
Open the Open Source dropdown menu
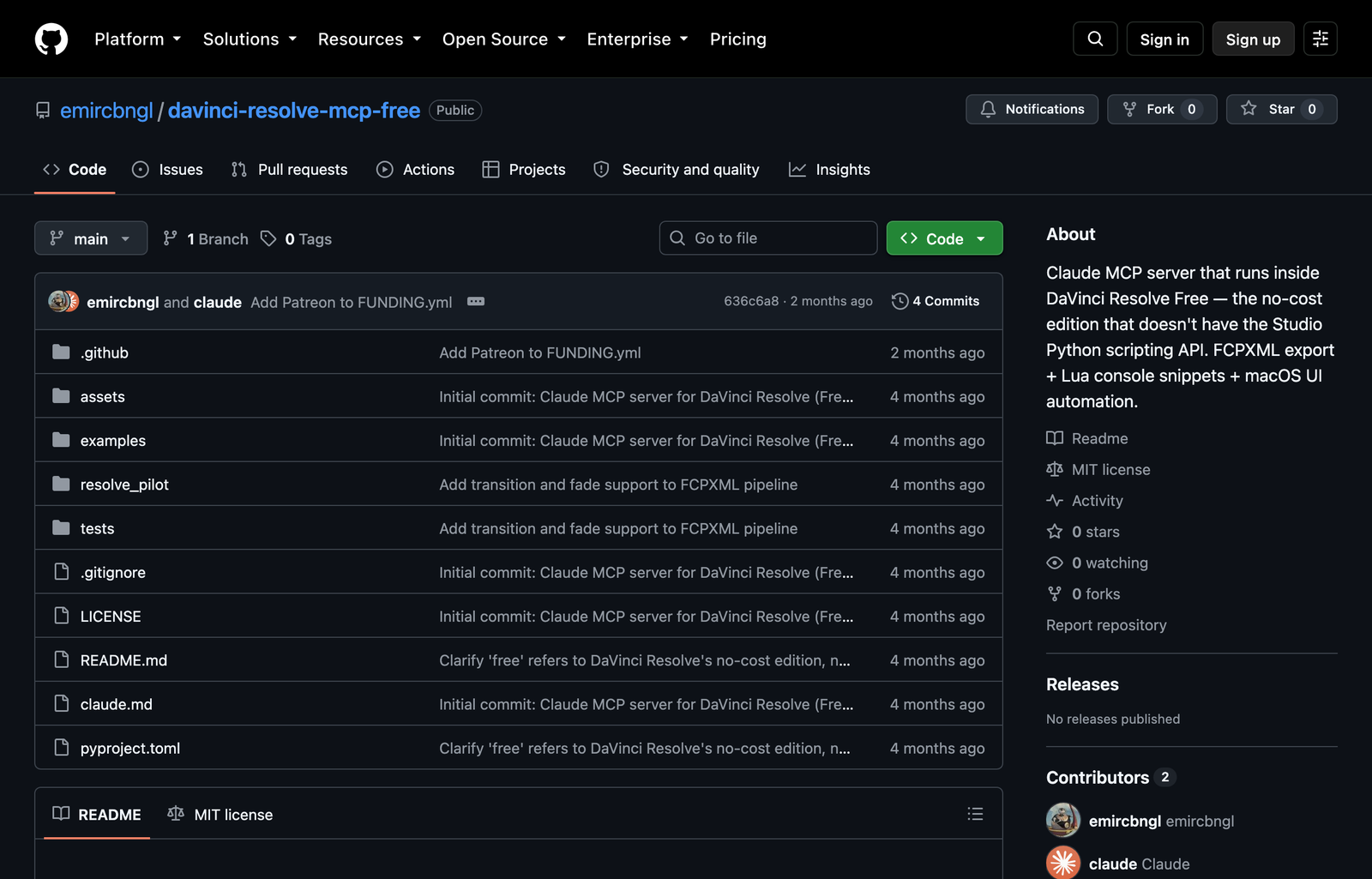504,39
